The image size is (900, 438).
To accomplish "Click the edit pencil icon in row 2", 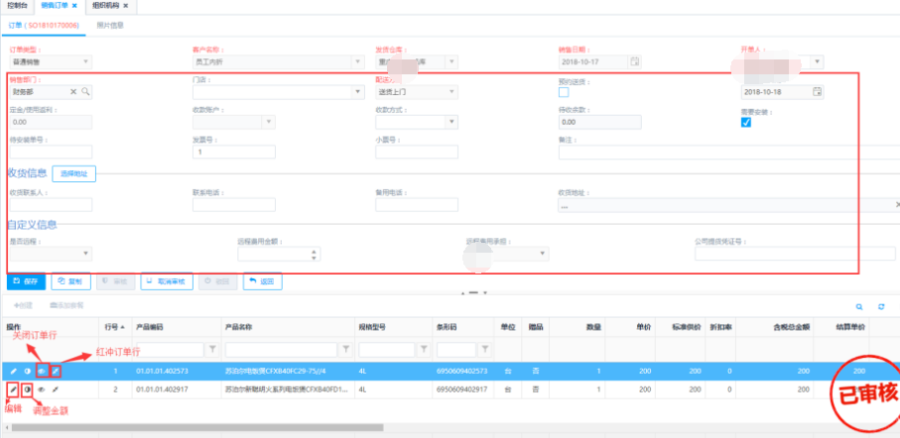I will click(13, 389).
